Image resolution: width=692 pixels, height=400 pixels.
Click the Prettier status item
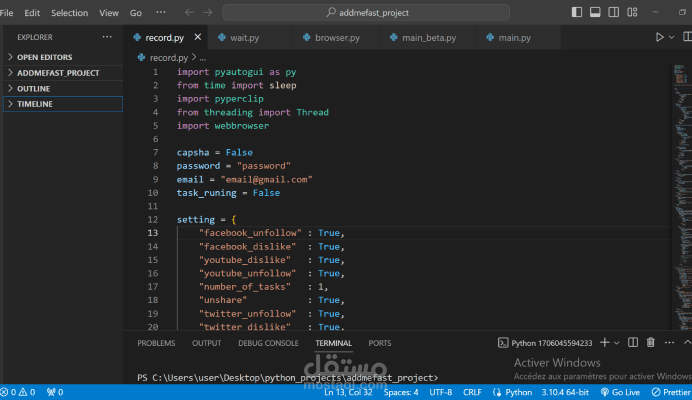[x=671, y=392]
